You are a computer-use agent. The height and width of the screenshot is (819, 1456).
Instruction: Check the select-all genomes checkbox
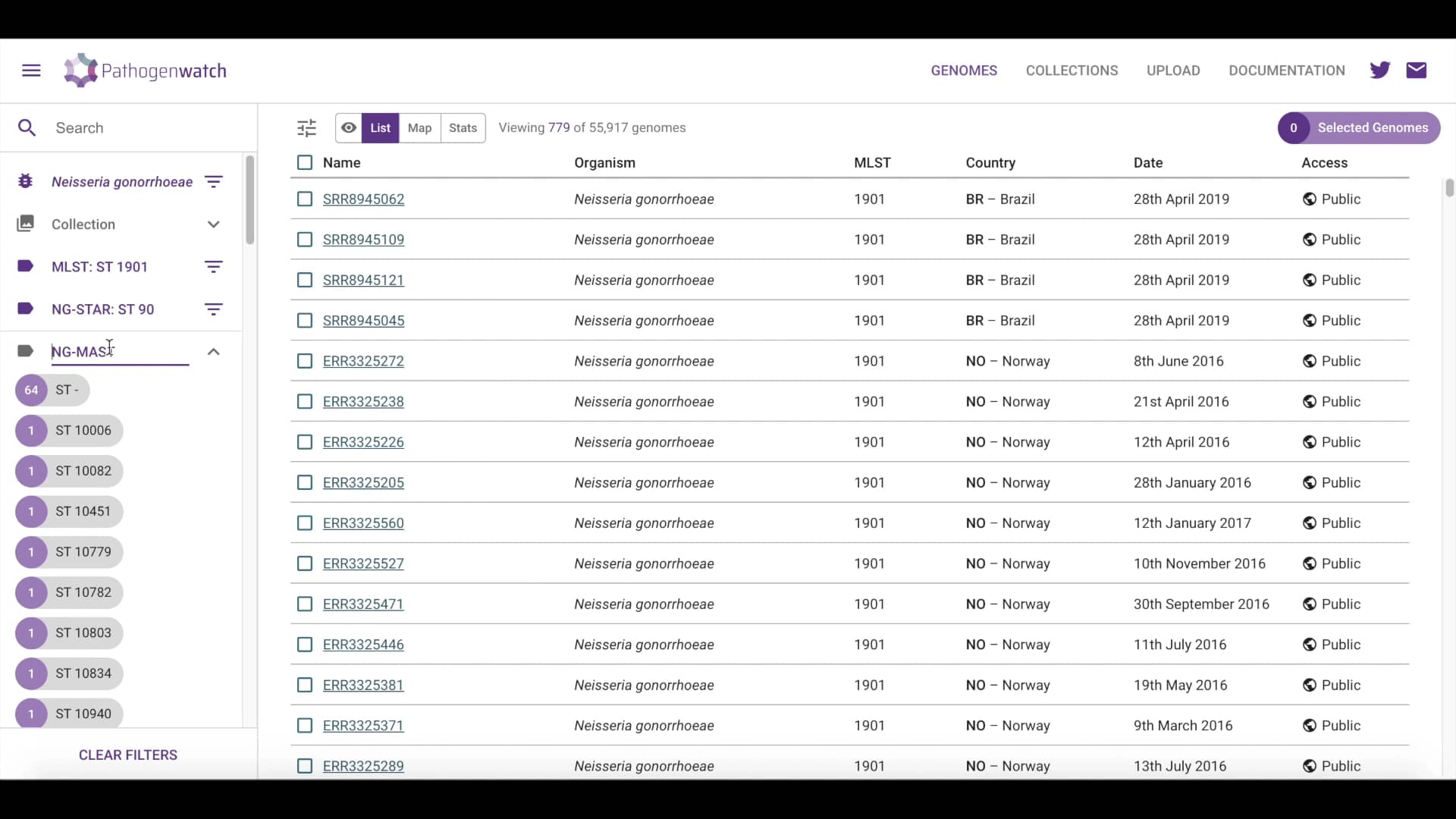pos(304,162)
